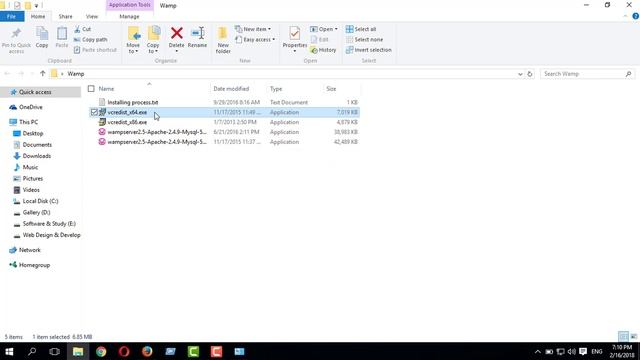Click ENG language indicator in tray

tap(597, 351)
